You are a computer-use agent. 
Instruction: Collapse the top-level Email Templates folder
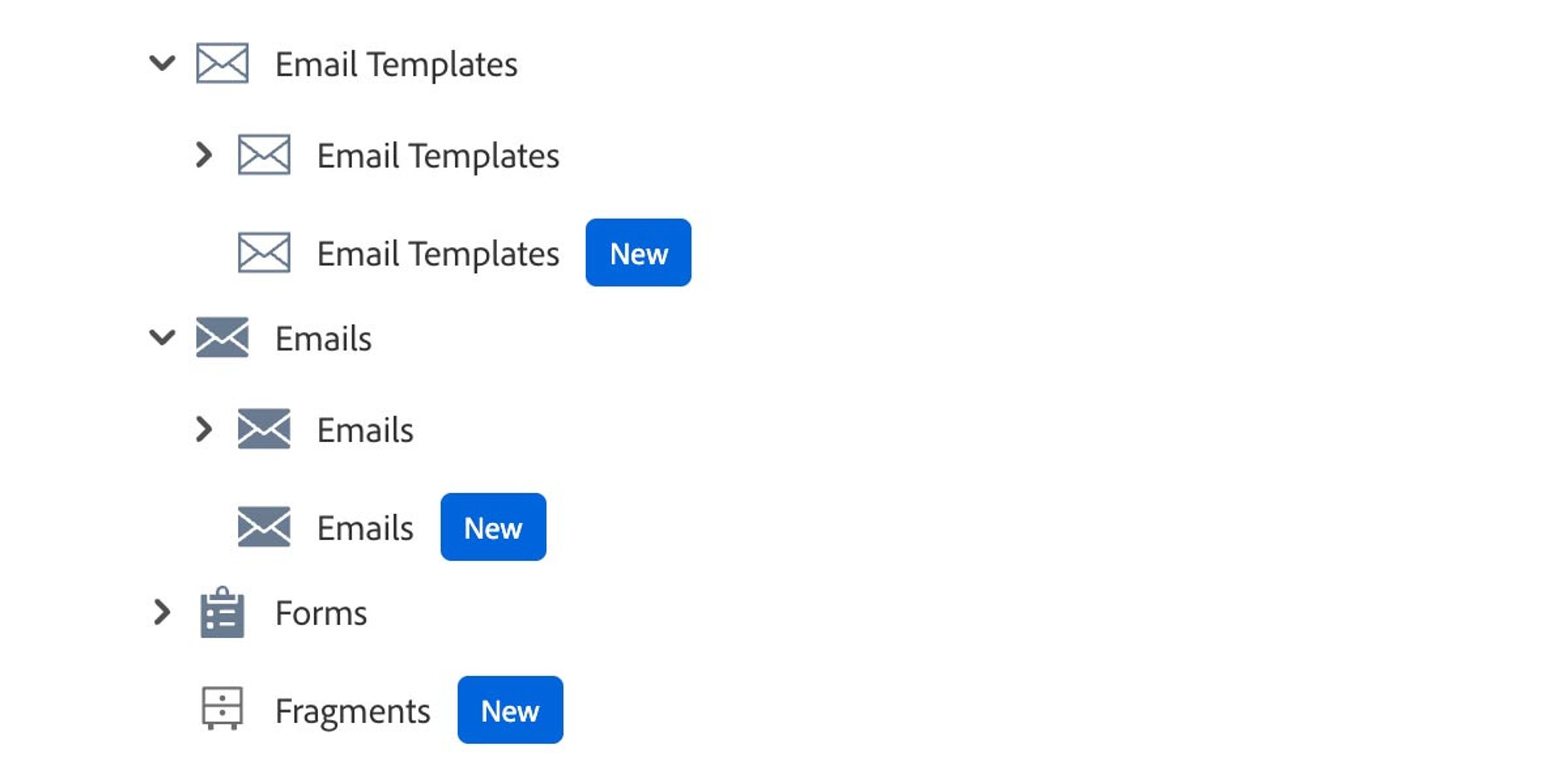pos(162,63)
